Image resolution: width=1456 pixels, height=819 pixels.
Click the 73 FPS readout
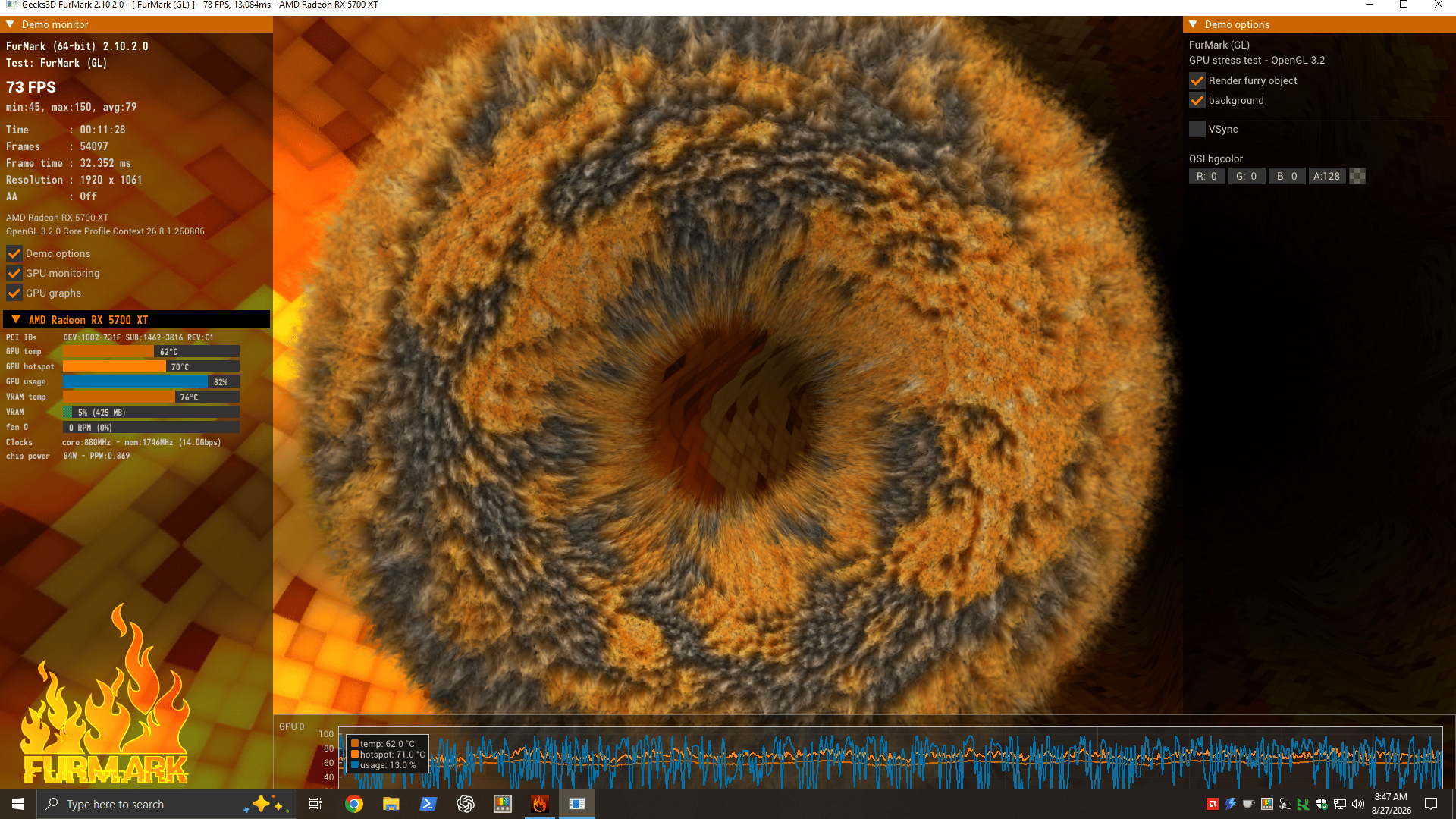pyautogui.click(x=31, y=87)
